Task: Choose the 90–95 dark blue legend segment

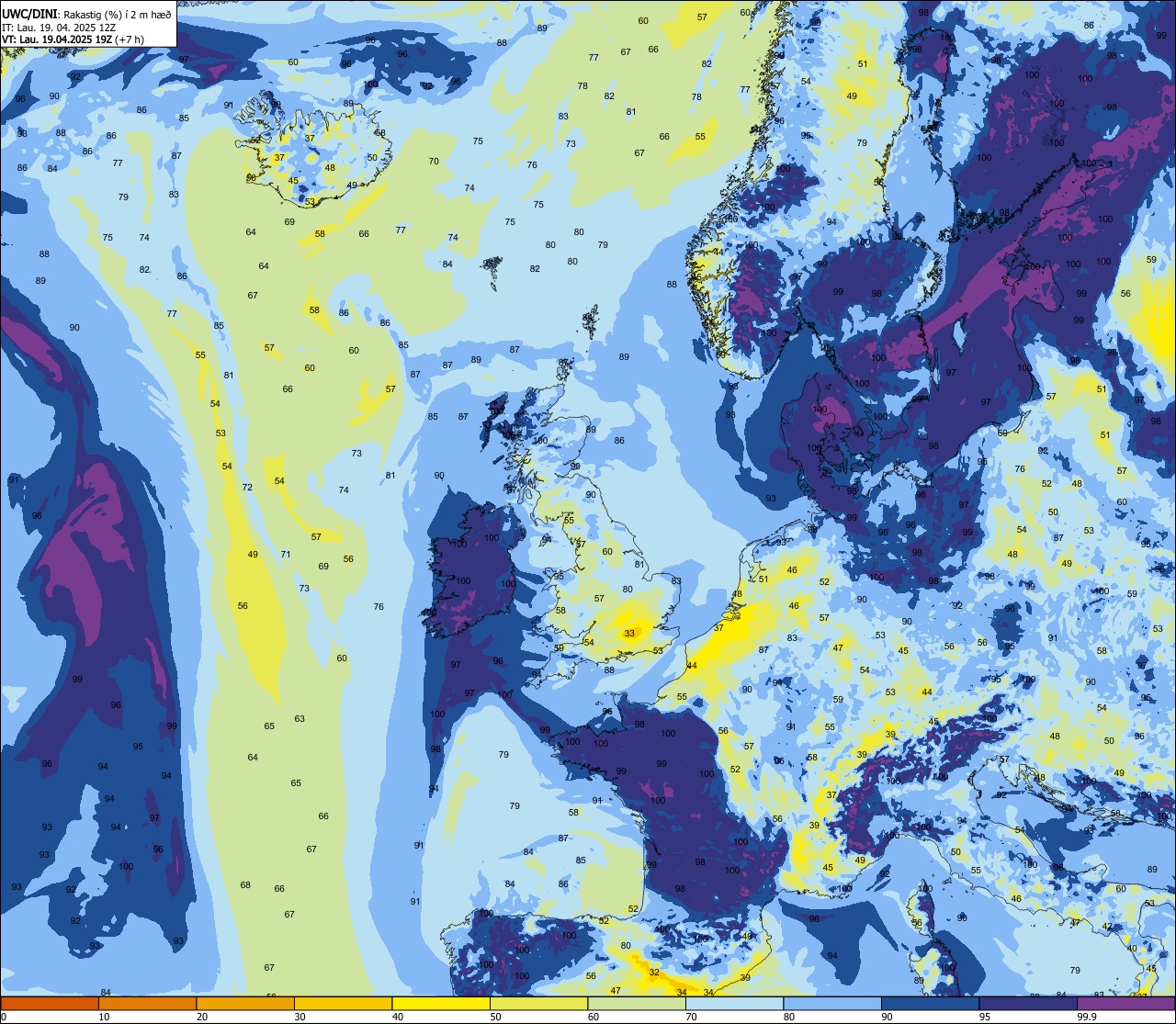Action: tap(931, 1004)
